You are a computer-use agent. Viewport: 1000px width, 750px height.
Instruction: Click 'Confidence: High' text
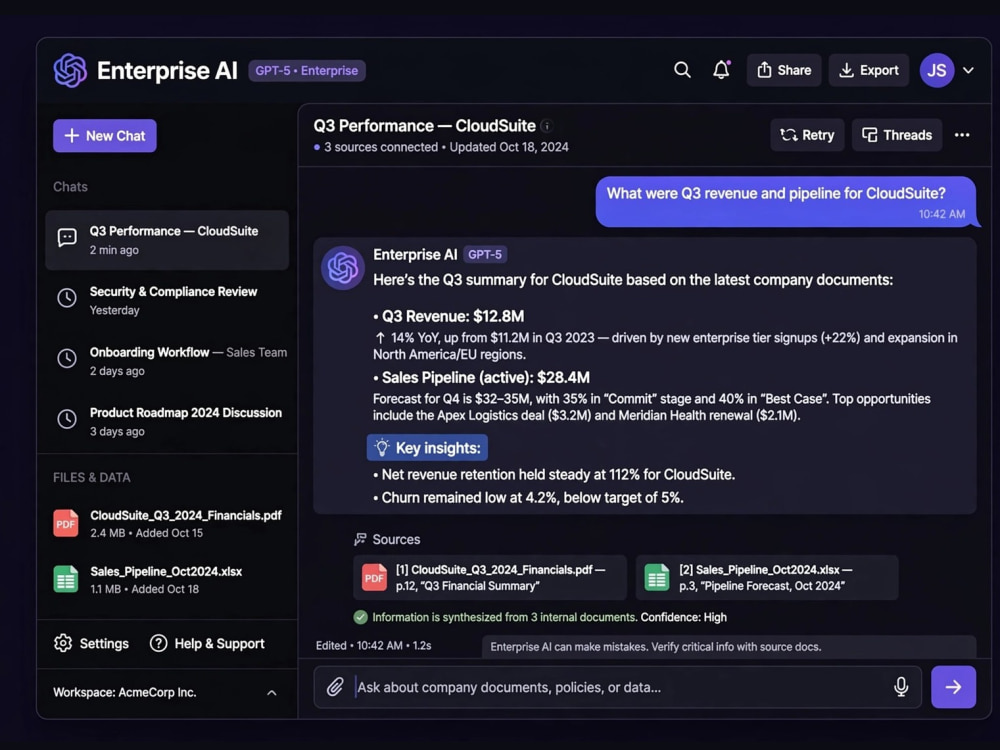(684, 617)
